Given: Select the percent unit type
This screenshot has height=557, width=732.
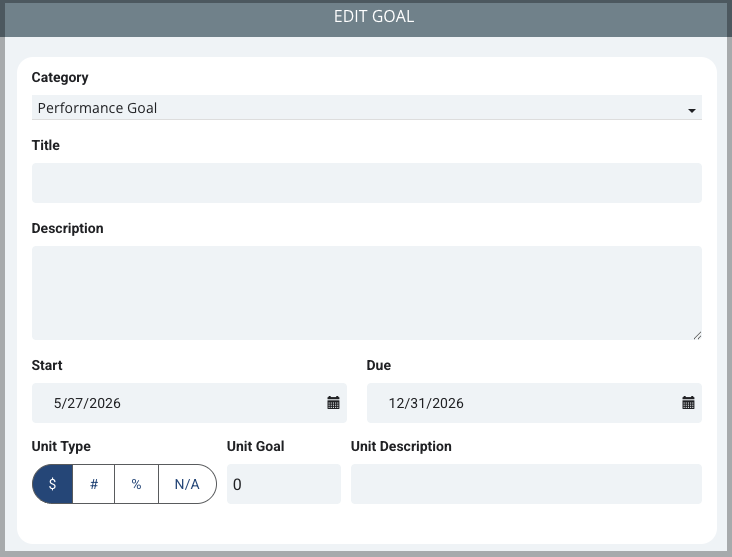Looking at the screenshot, I should tap(136, 484).
